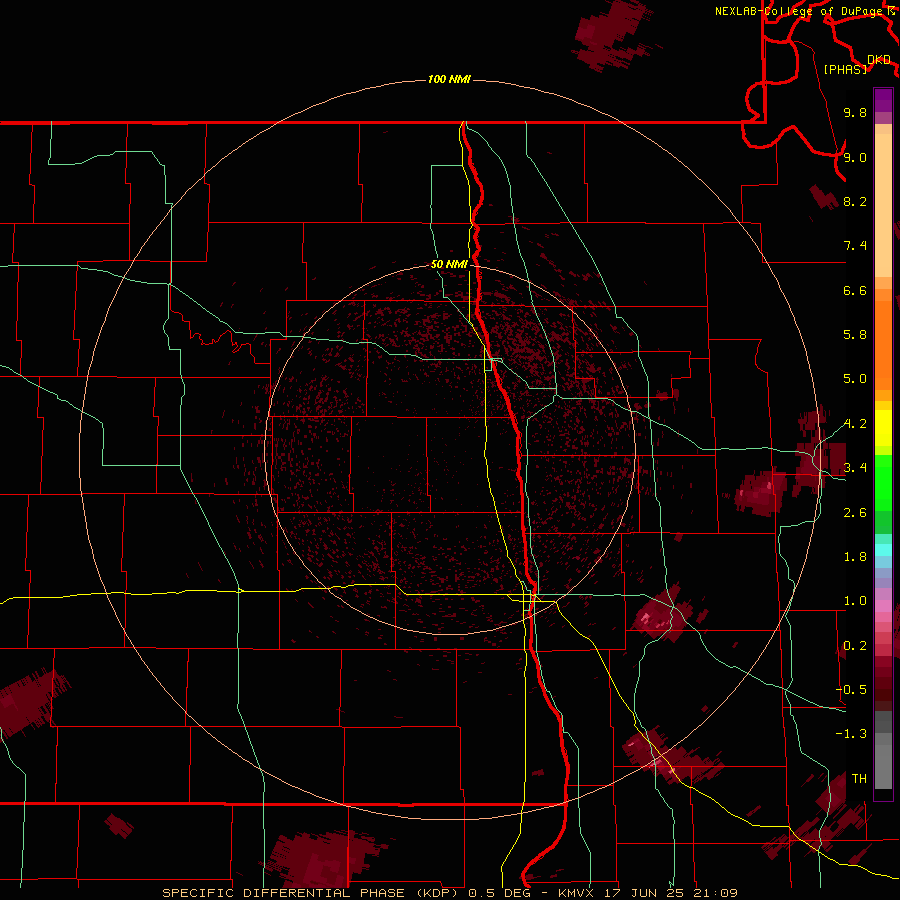The height and width of the screenshot is (900, 900).
Task: Click the yellow segment of the color bar
Action: tap(883, 428)
